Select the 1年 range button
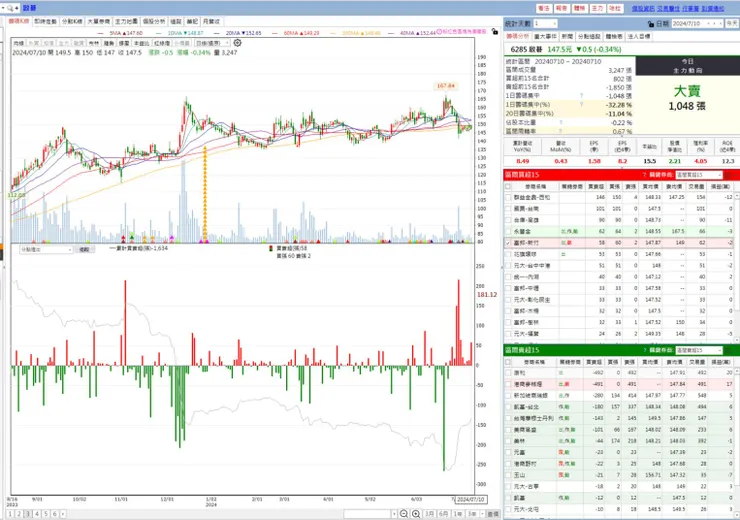Screen dimensions: 740x520 click(x=458, y=514)
